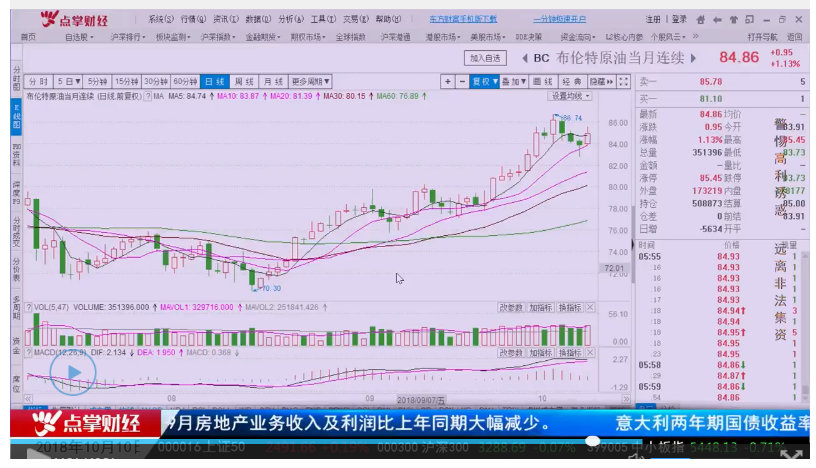Click the title bar up arrow icon
The height and width of the screenshot is (468, 816).
[x=733, y=20]
